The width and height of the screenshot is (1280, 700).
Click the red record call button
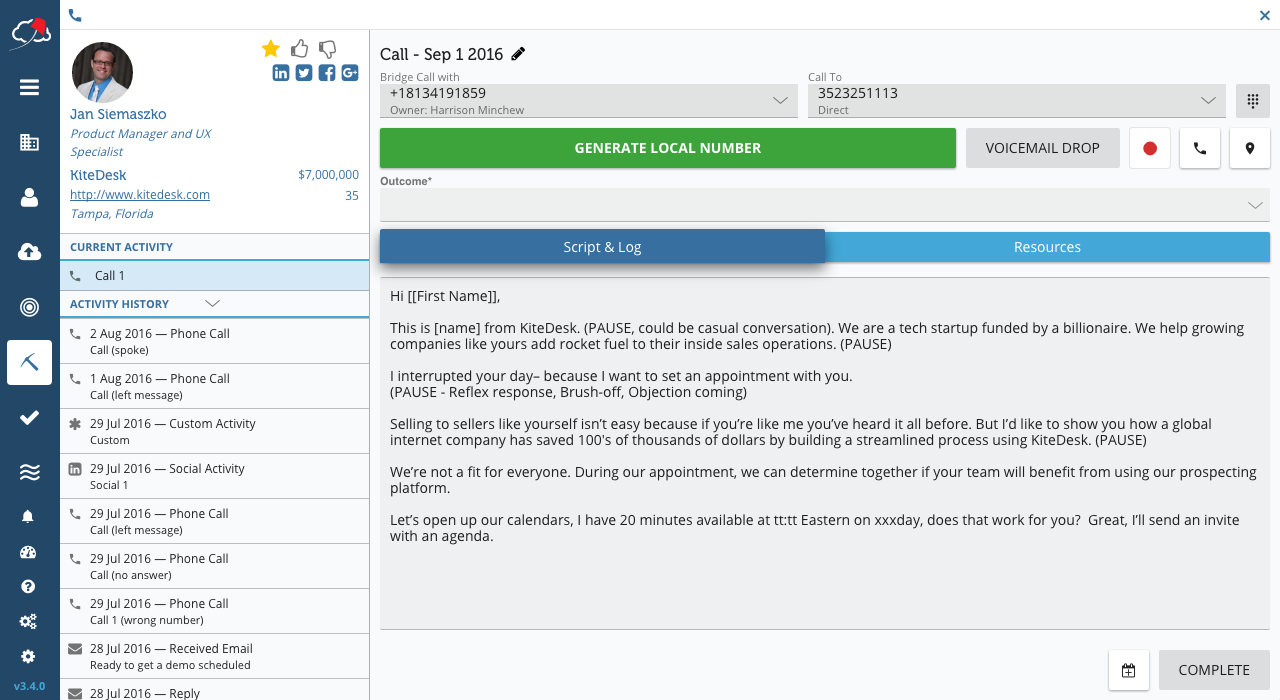(1150, 148)
